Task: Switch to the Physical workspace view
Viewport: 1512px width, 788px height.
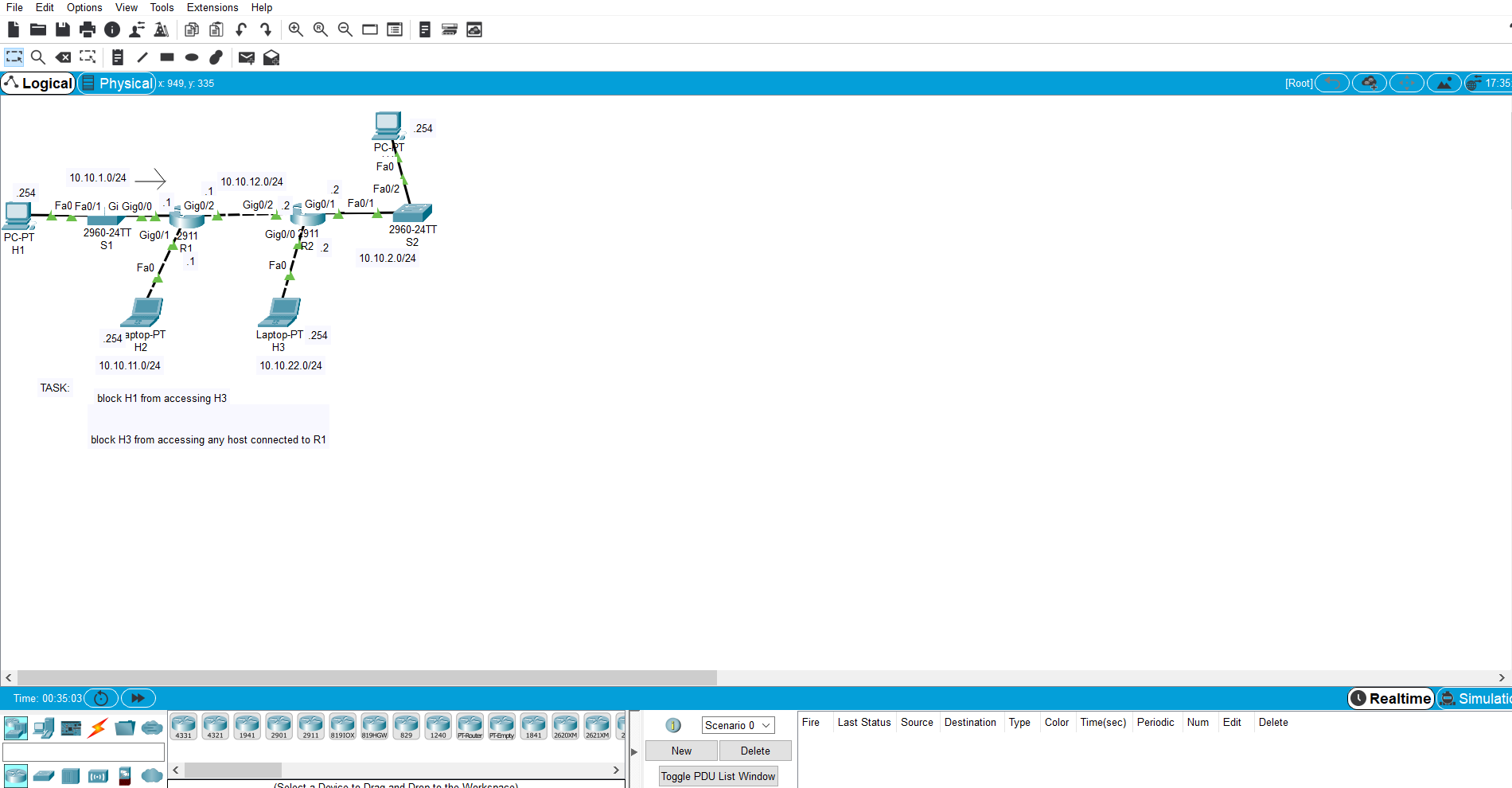Action: point(116,83)
